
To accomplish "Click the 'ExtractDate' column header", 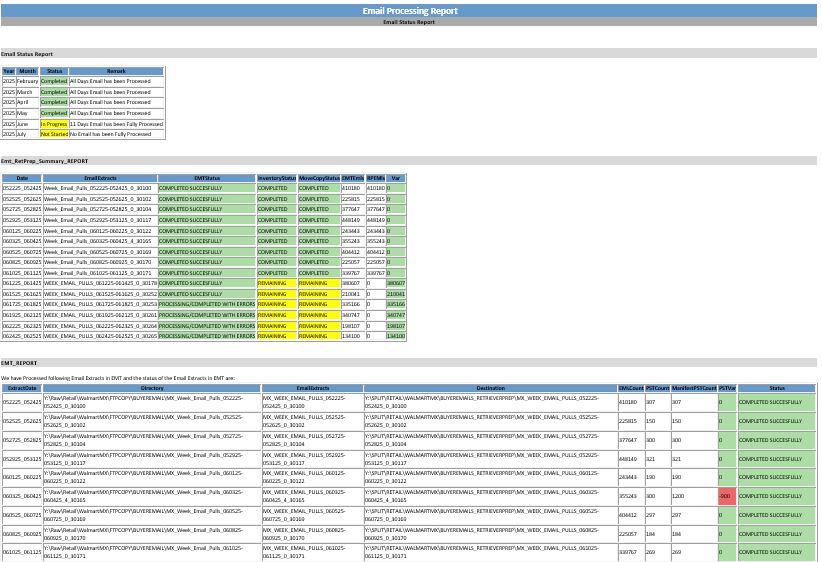I will pos(22,388).
